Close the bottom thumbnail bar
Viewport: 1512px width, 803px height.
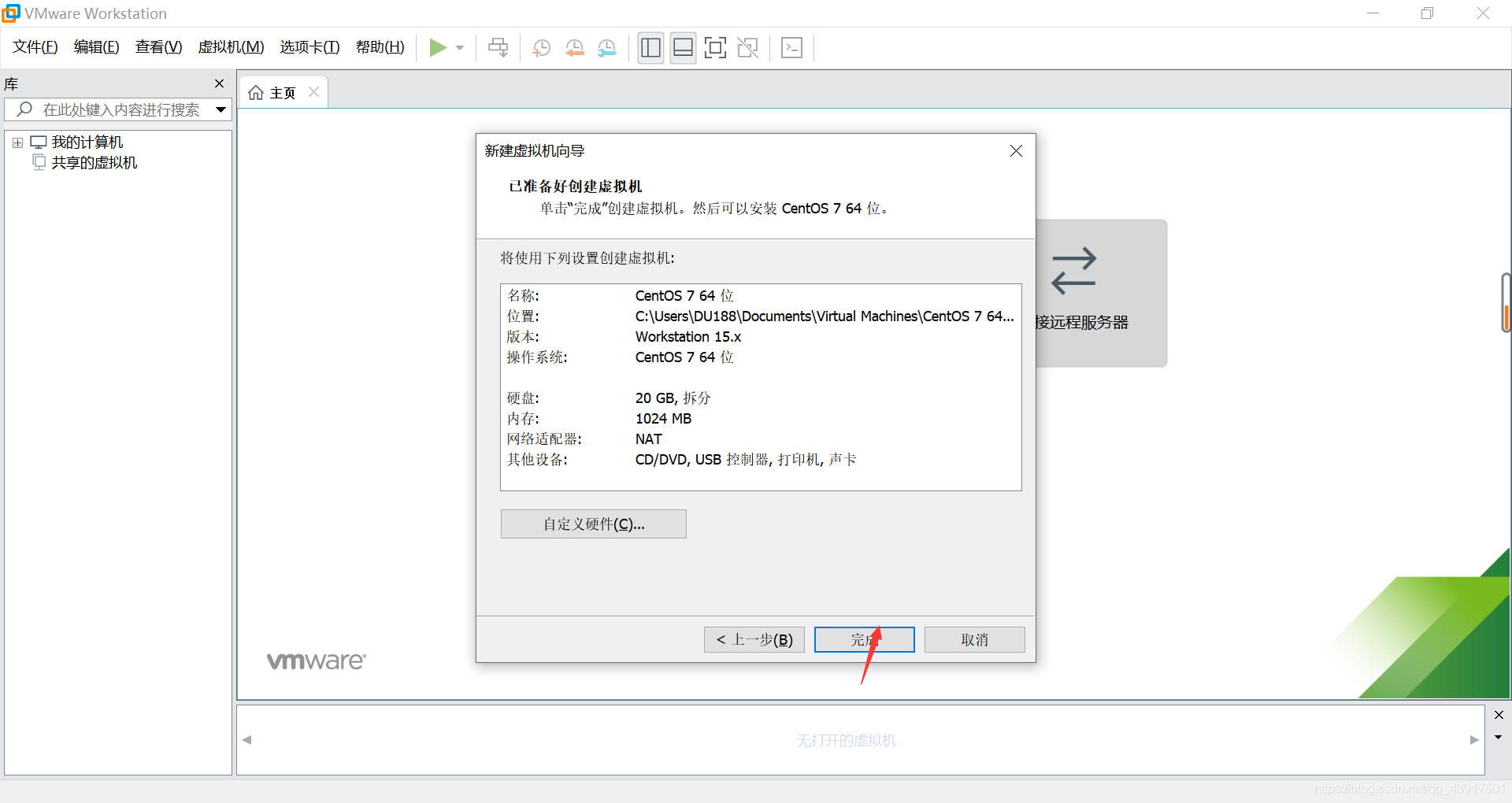click(x=1499, y=715)
